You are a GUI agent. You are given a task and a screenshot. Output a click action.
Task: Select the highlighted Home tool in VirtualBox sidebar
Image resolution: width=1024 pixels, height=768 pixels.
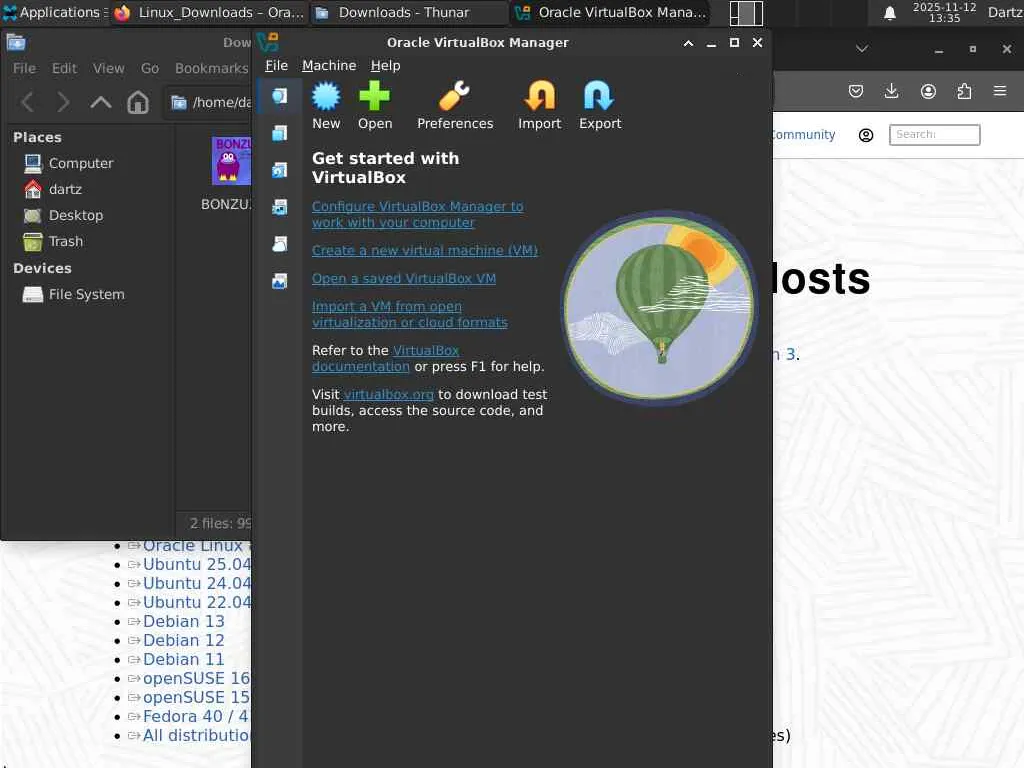click(x=280, y=96)
